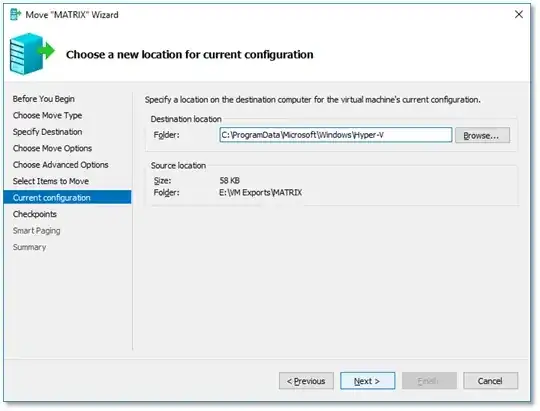This screenshot has width=540, height=411.
Task: Close the Move MATRIX Wizard window
Action: coord(519,14)
